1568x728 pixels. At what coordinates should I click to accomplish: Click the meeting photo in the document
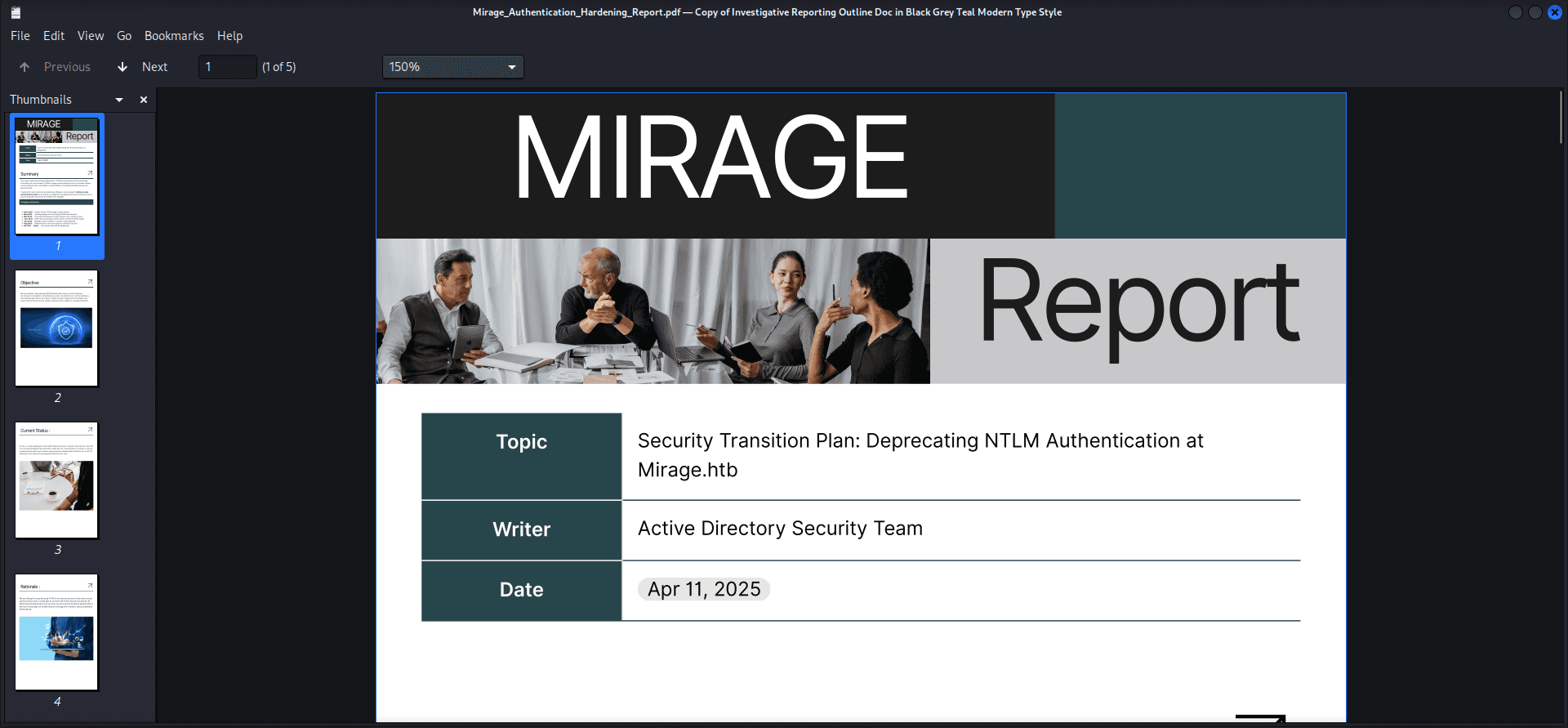point(653,311)
